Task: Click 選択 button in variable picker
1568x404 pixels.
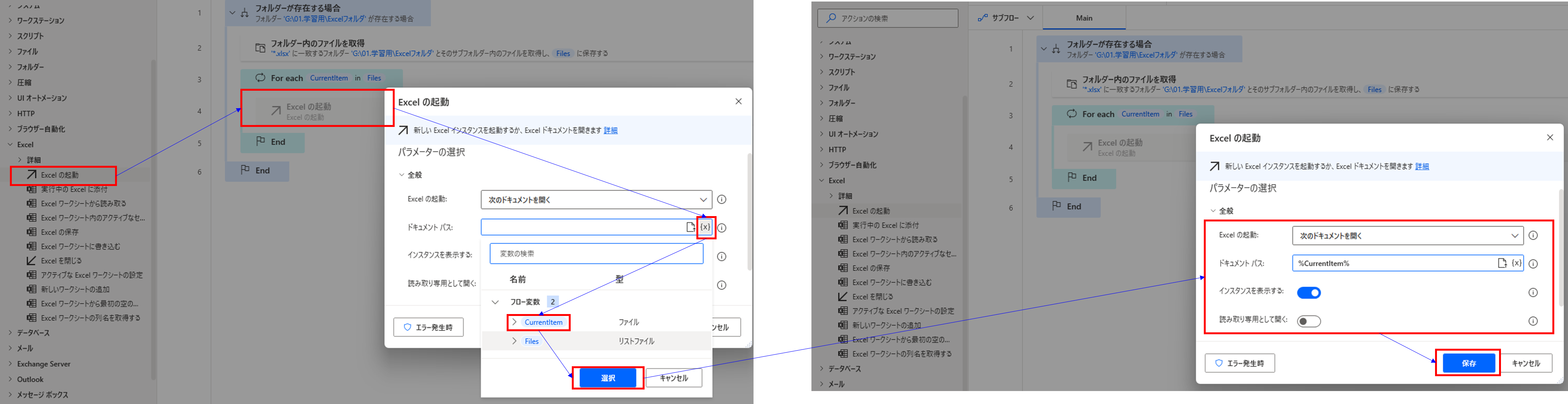Action: coord(608,378)
